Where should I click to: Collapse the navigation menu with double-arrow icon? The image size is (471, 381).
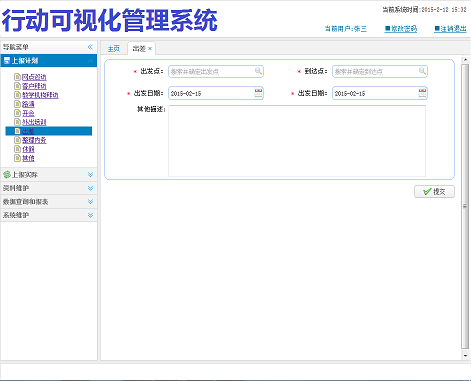coord(90,47)
